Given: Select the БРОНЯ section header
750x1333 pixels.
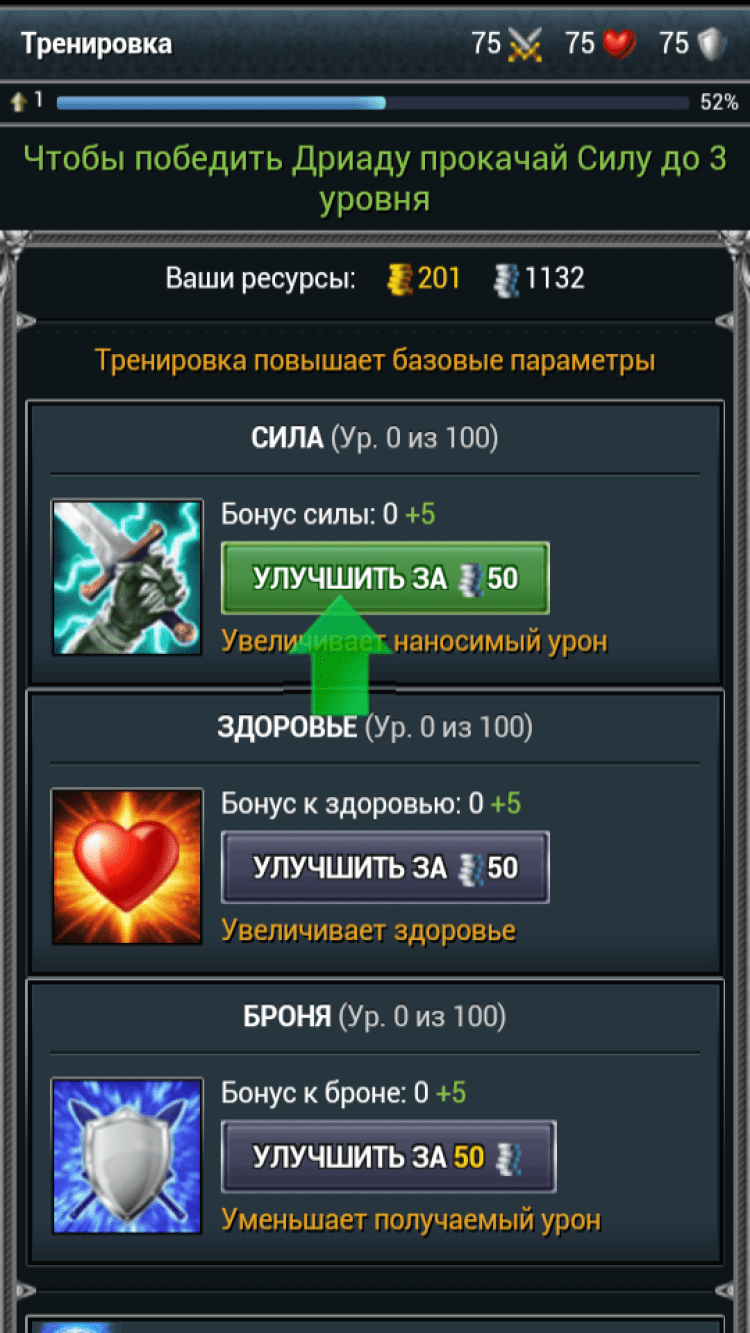Looking at the screenshot, I should (375, 1017).
